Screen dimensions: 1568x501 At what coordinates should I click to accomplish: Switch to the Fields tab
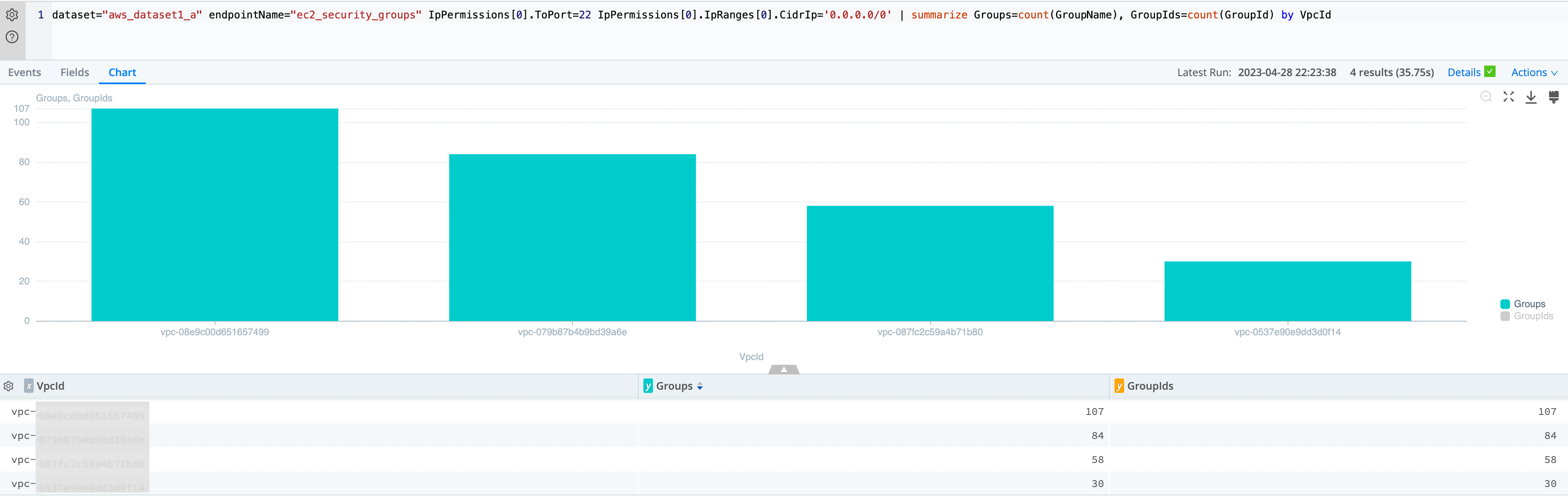74,72
